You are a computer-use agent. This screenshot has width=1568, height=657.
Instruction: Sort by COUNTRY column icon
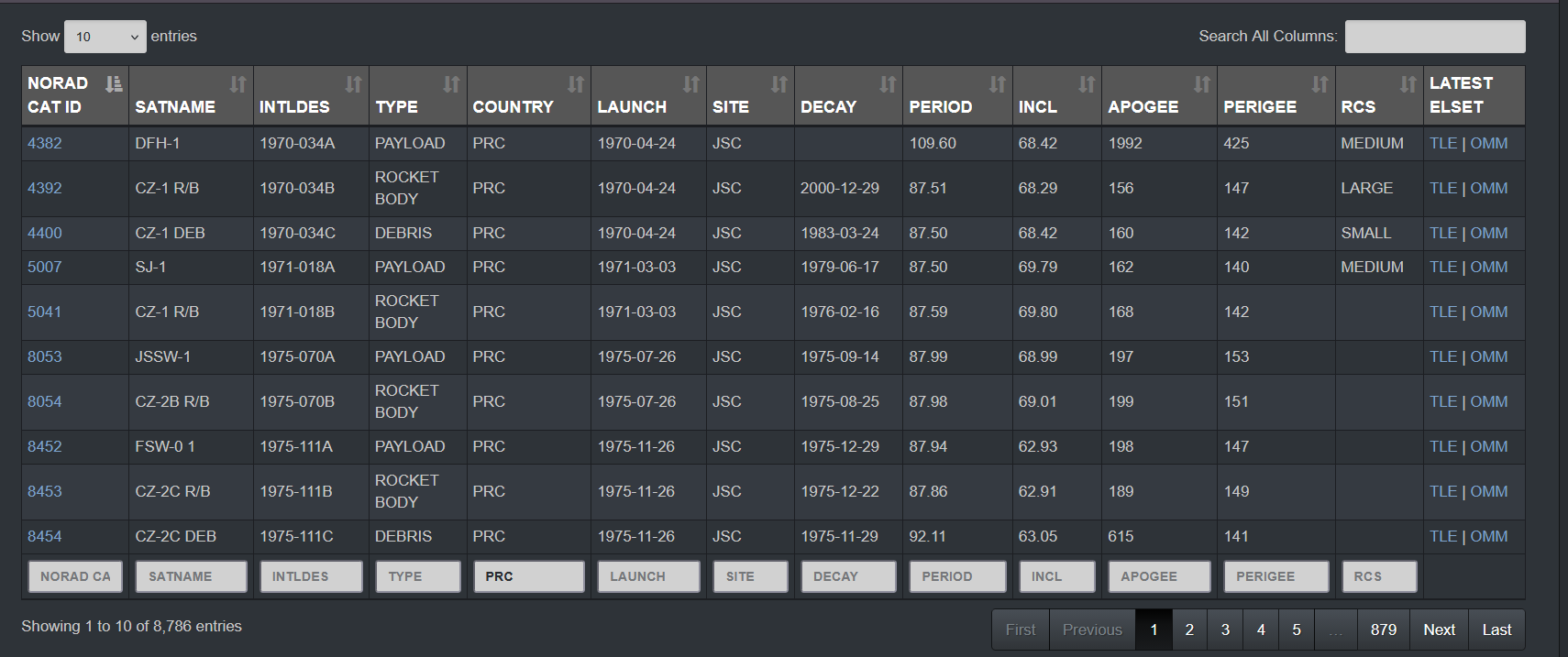(x=575, y=84)
